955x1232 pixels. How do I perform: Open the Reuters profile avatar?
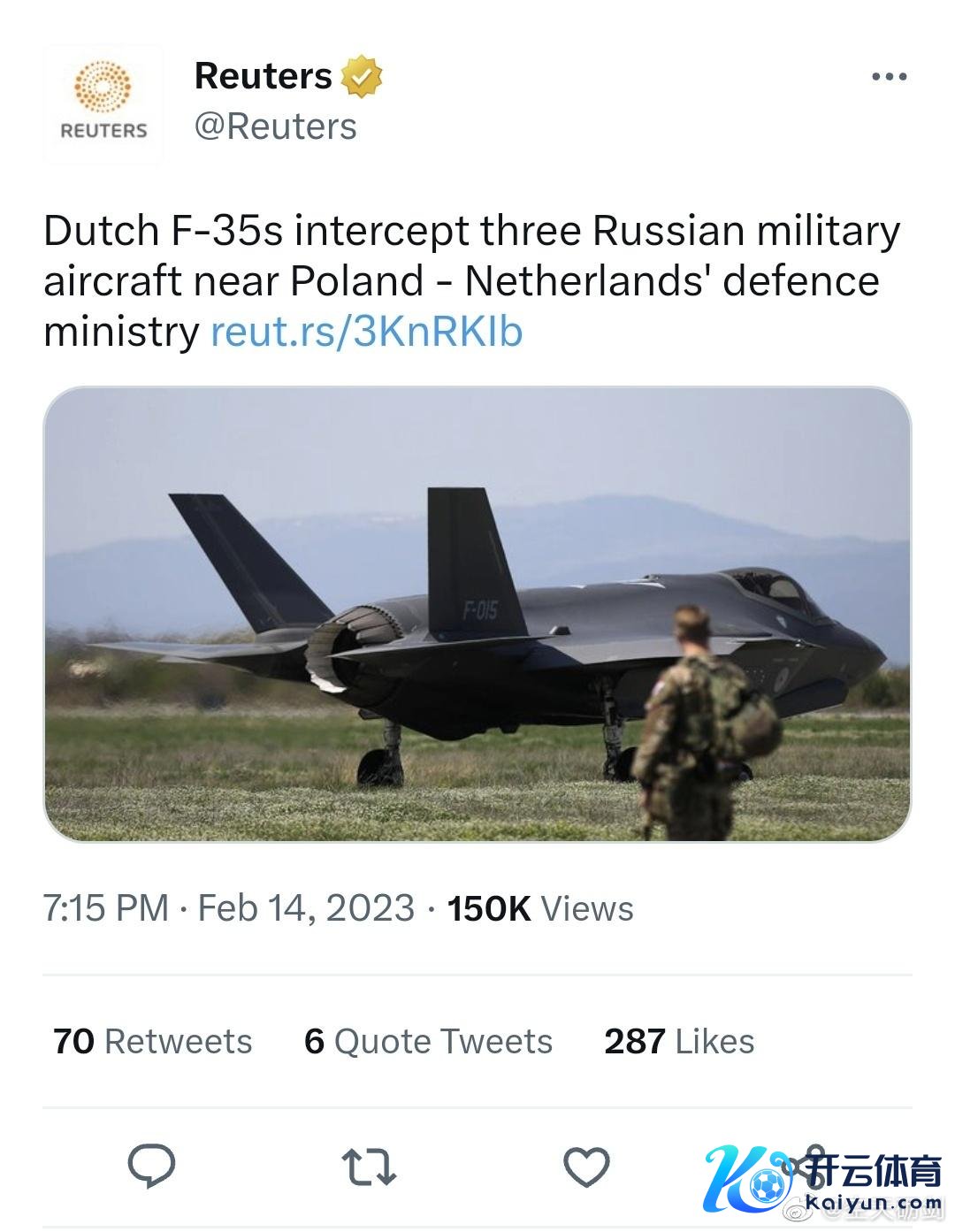coord(103,104)
